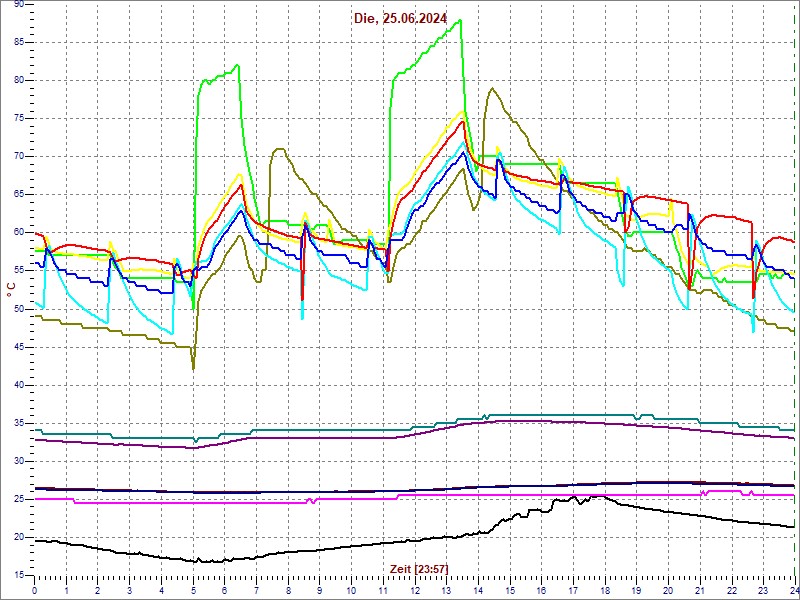The width and height of the screenshot is (800, 600).
Task: Click the chart date title 'Die, 25.06.2024'
Action: point(401,19)
